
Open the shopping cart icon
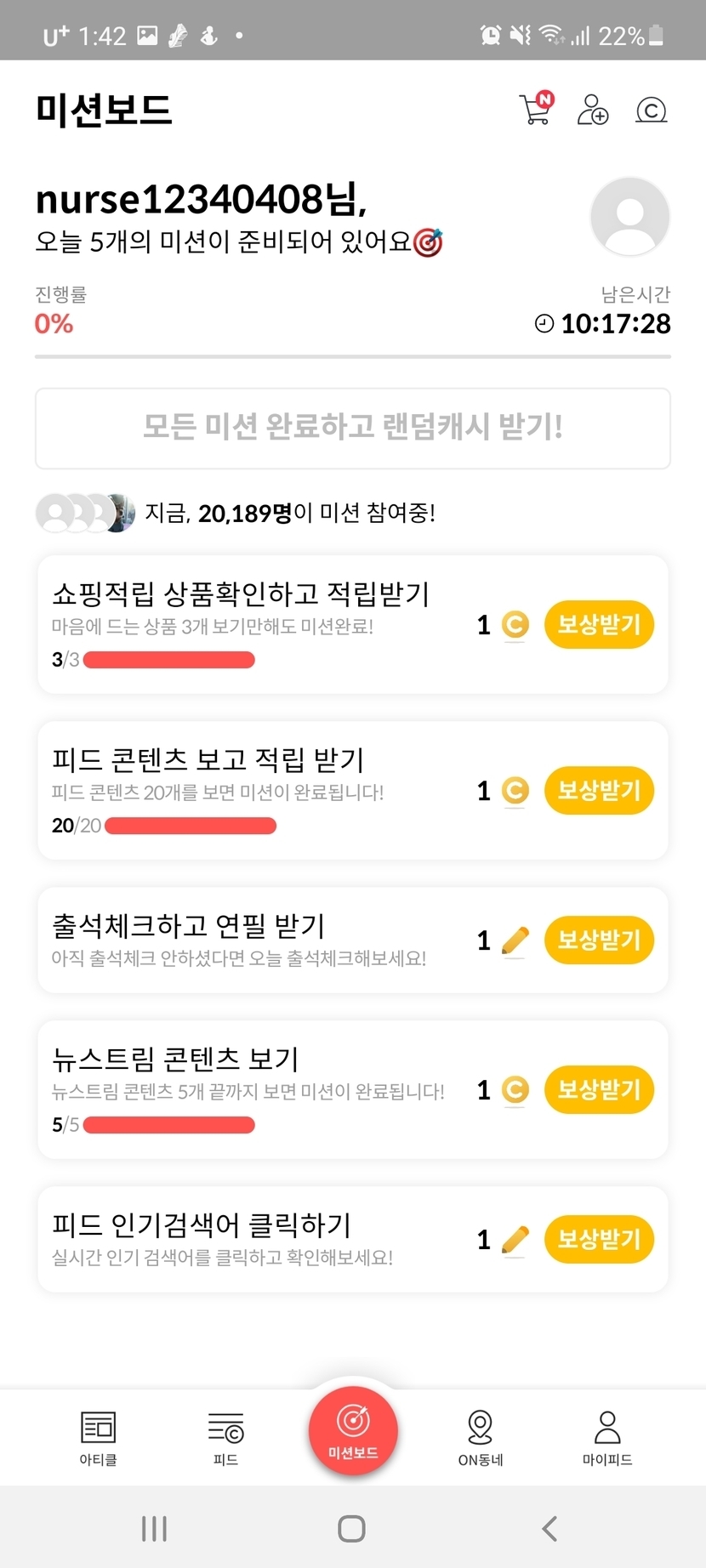click(x=536, y=110)
